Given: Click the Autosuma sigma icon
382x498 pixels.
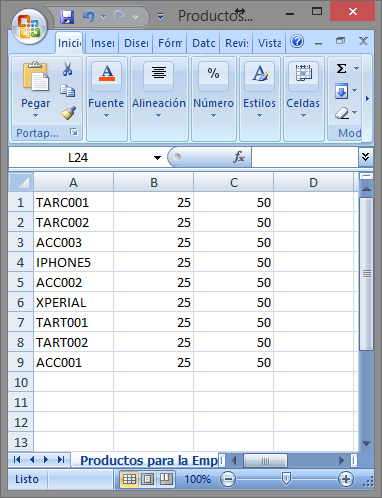Looking at the screenshot, I should click(341, 68).
